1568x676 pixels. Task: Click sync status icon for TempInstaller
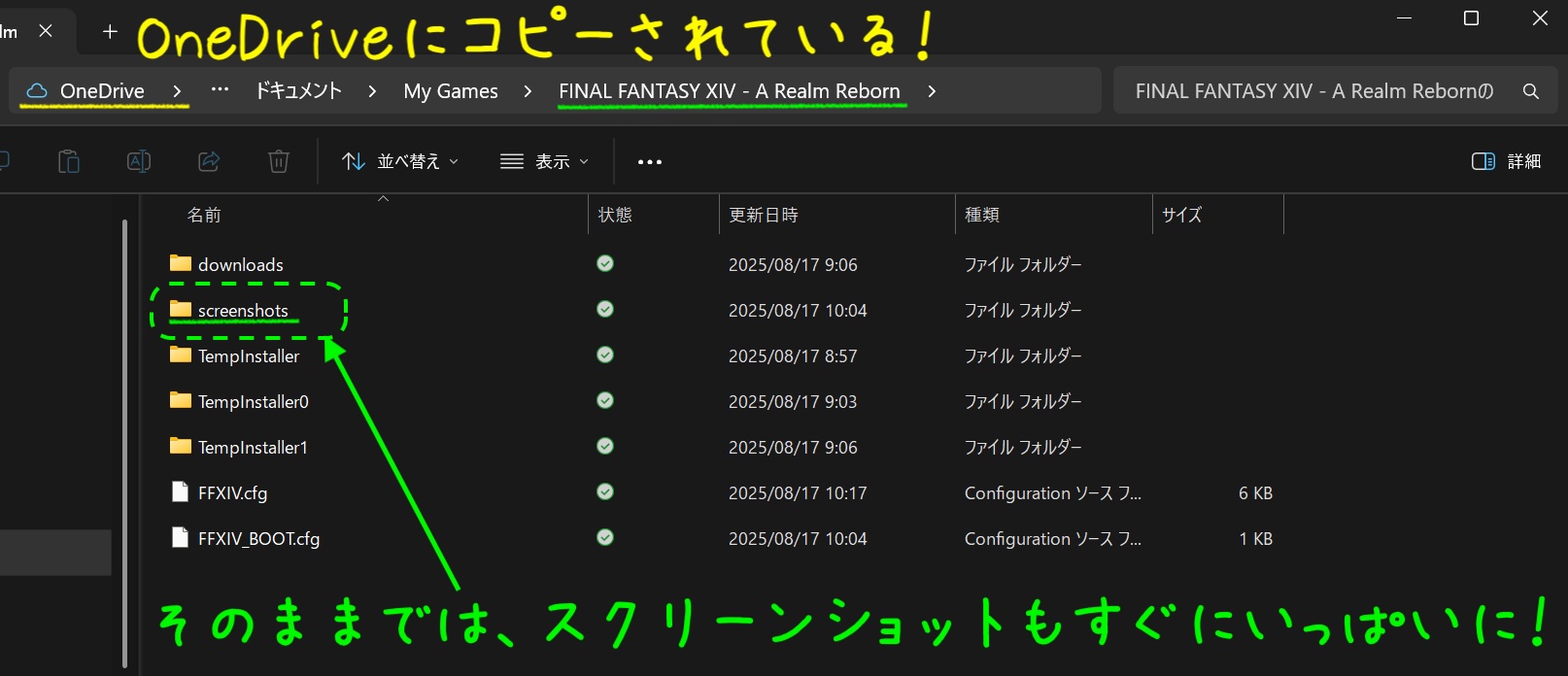tap(605, 355)
